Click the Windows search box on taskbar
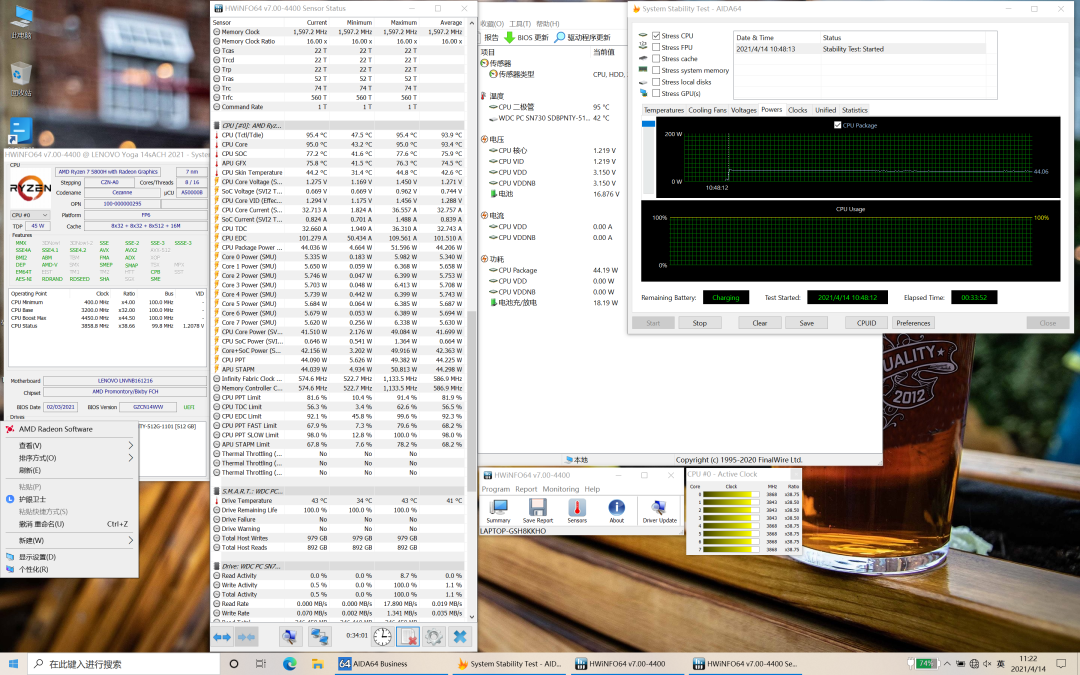Screen dimensions: 1080x675 pyautogui.click(x=120, y=664)
